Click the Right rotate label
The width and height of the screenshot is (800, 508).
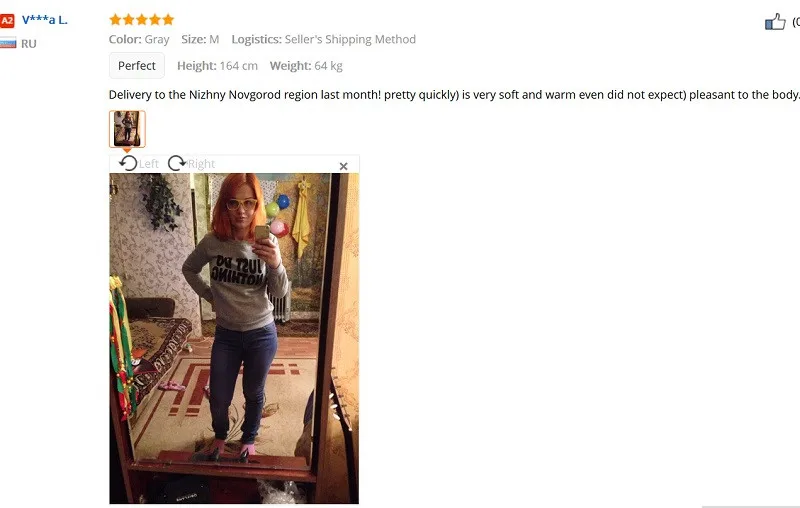click(x=201, y=164)
